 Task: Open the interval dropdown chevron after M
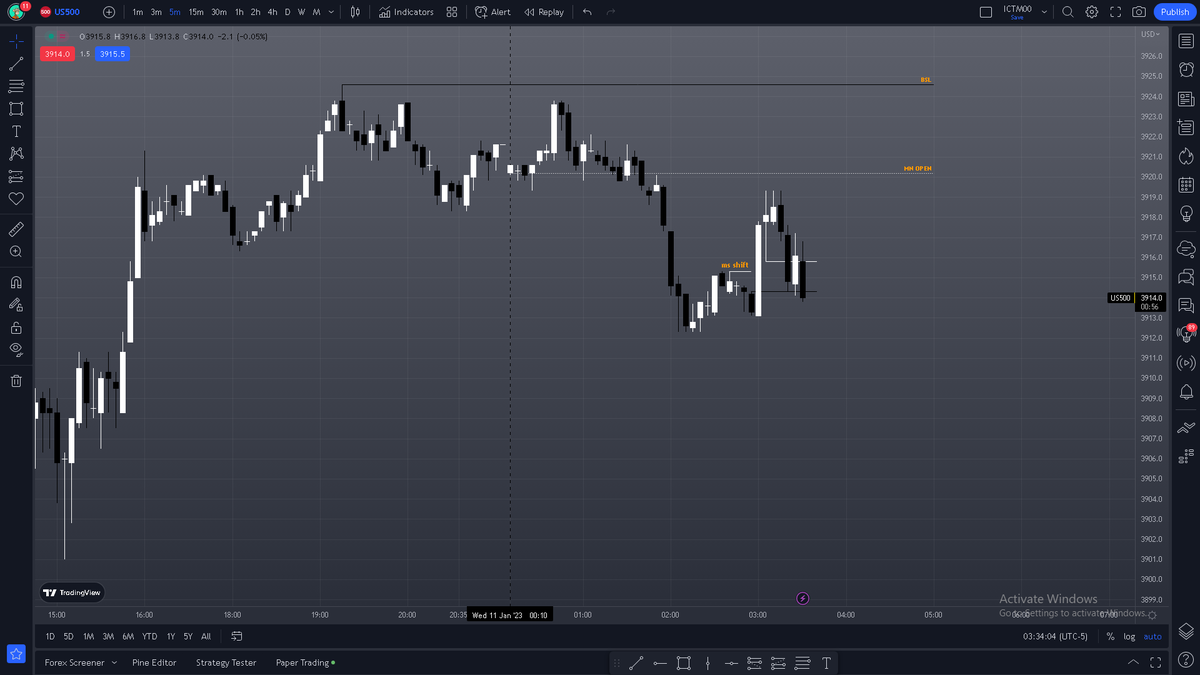tap(331, 12)
